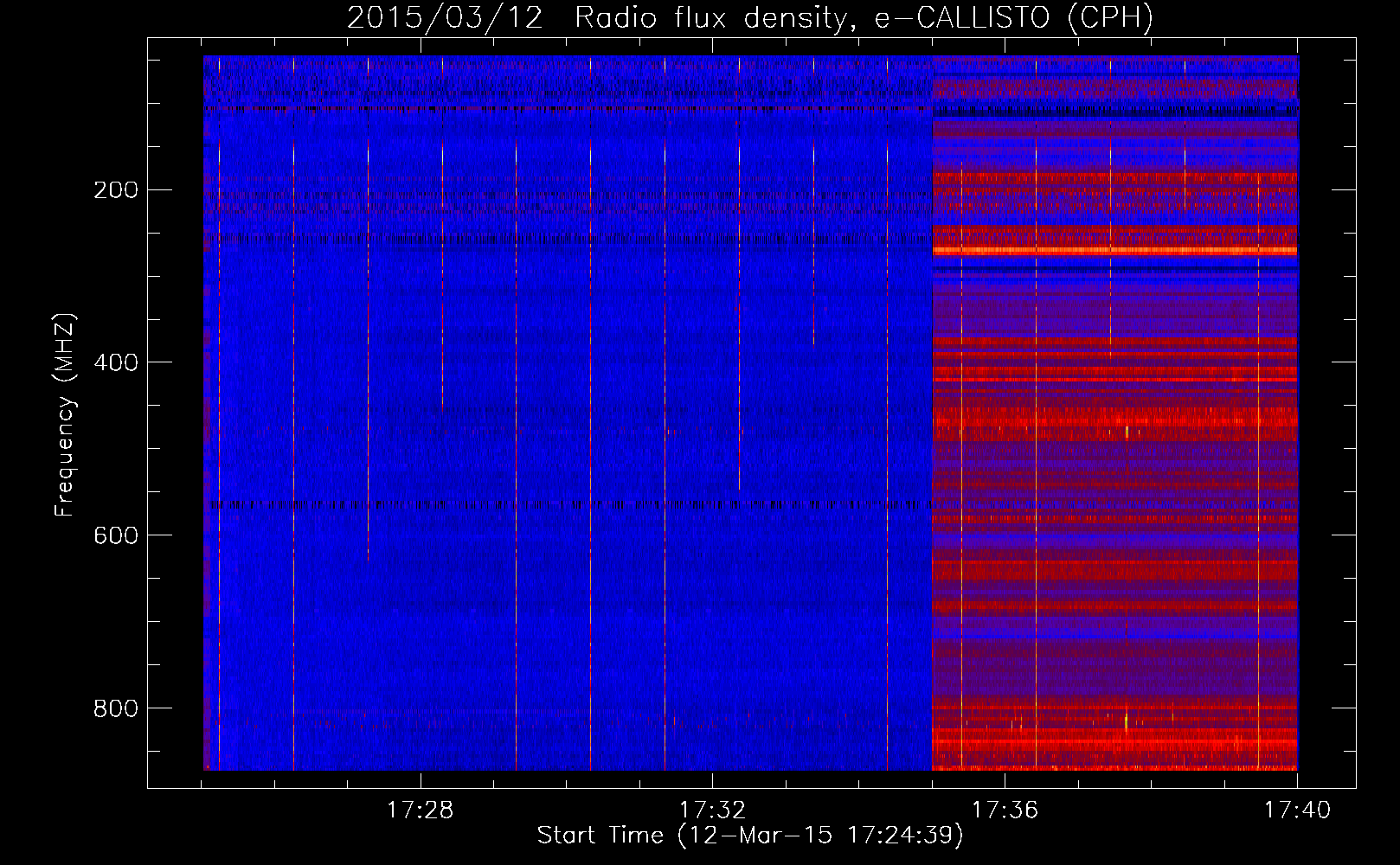Click the plot title '2015/03/12 Radio flux density, e-CALLISTO (CPH)'

point(750,17)
